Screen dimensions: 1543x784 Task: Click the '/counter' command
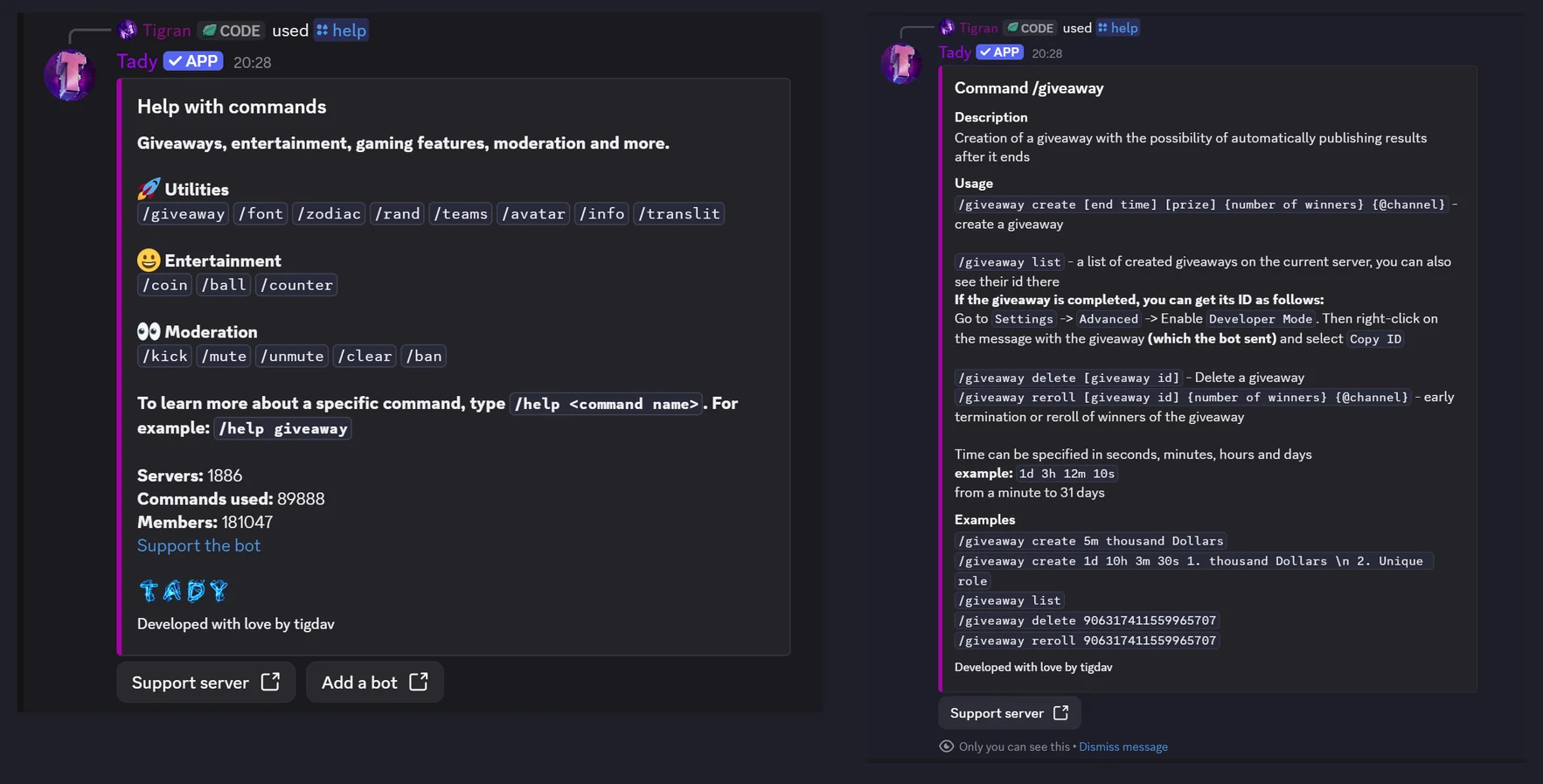pos(296,285)
